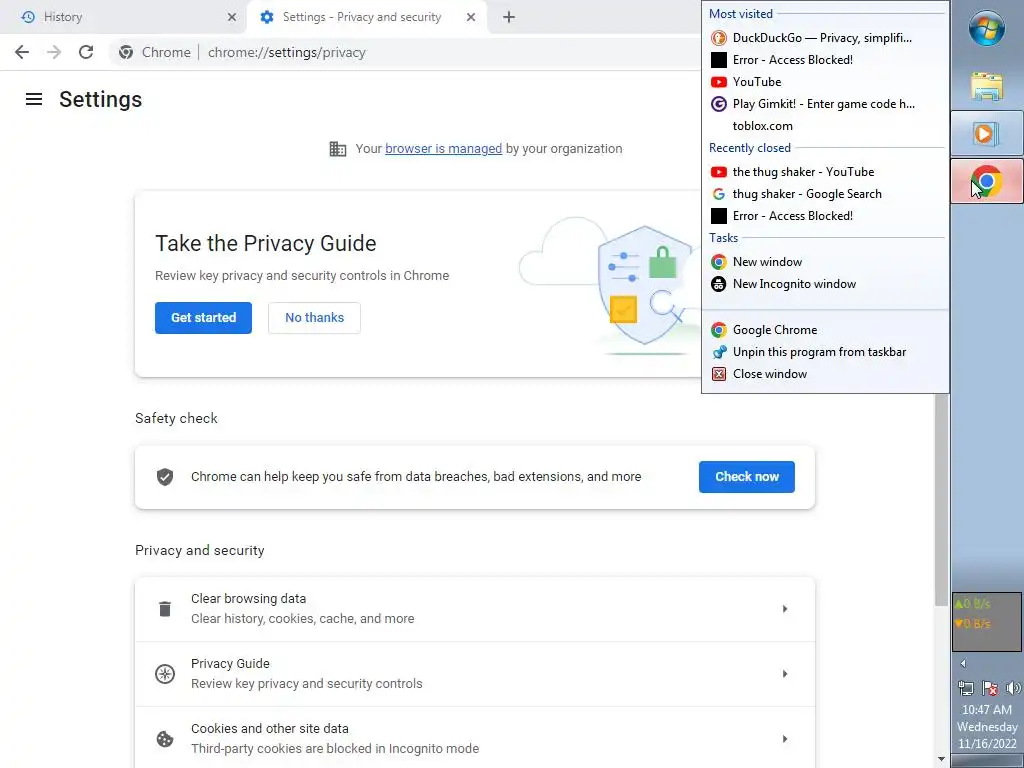Reopen Error - Access Blocked! under Recently closed
Screen dimensions: 1024x768
825,216
